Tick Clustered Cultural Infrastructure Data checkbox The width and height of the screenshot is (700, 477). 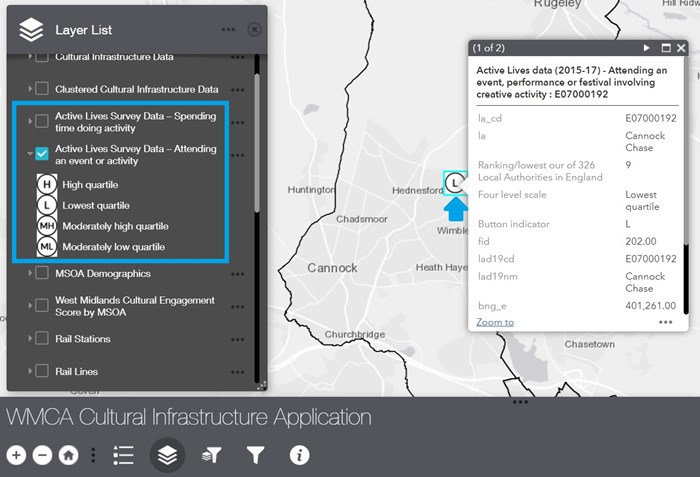[42, 89]
